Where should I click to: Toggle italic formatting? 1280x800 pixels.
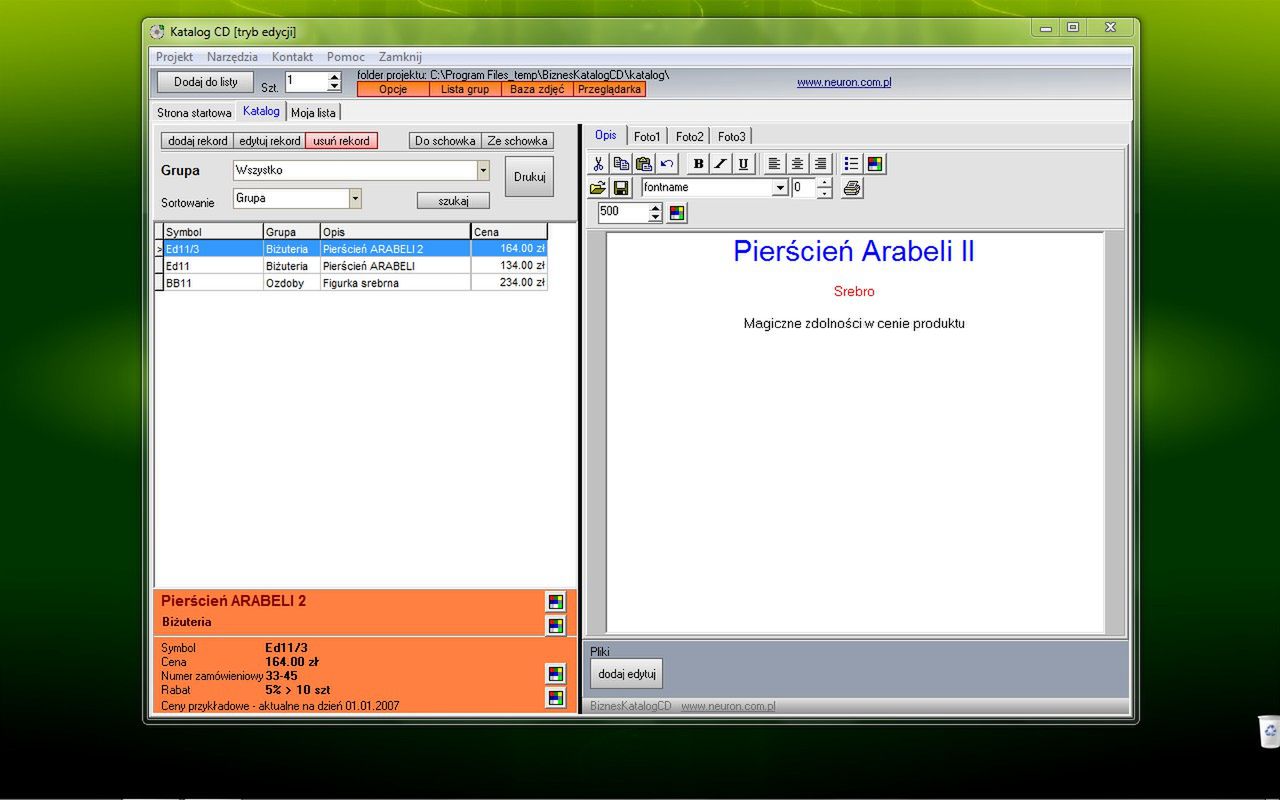coord(721,164)
